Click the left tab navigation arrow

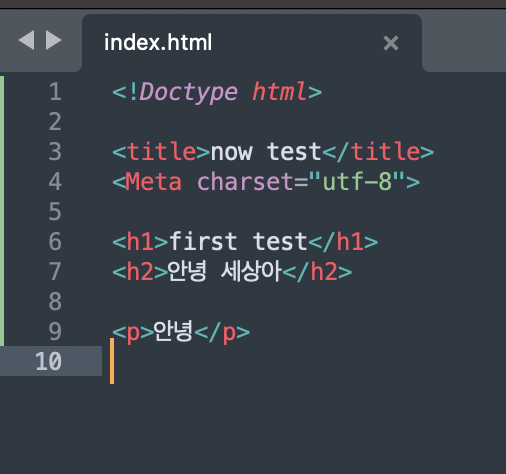pos(26,40)
